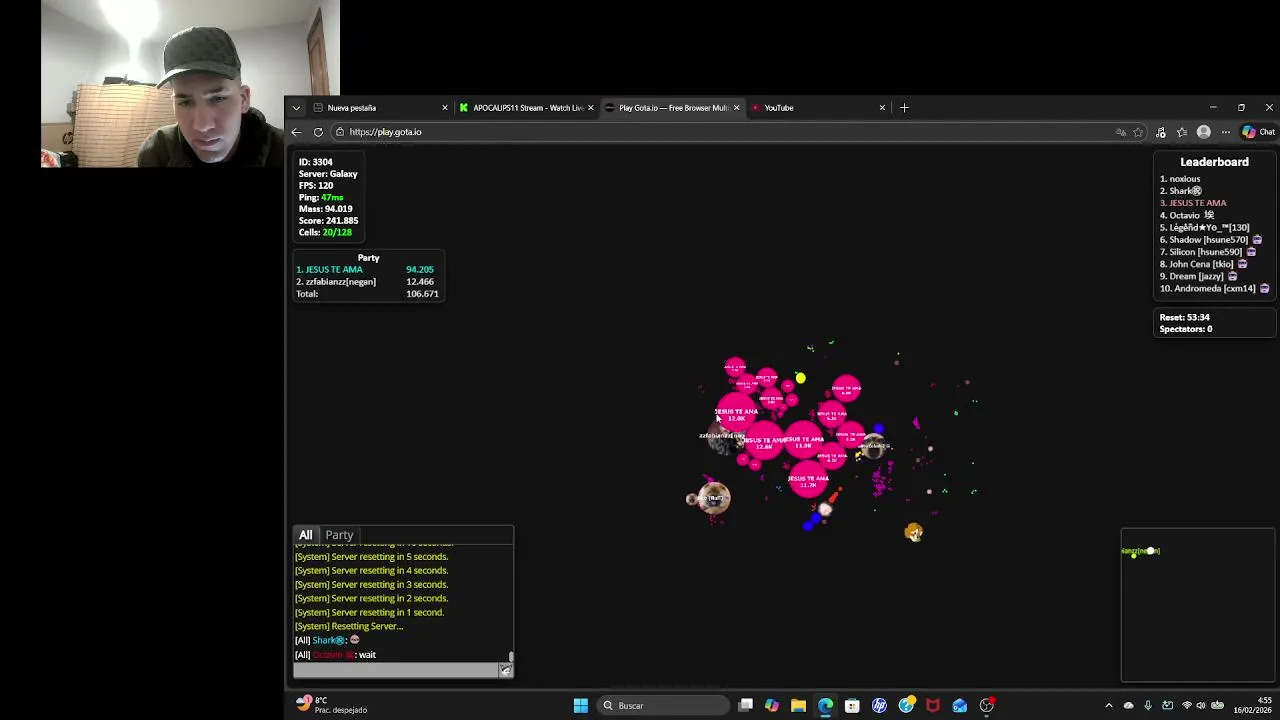The image size is (1280, 720).
Task: Click the minimap in the game corner
Action: [x=1197, y=605]
